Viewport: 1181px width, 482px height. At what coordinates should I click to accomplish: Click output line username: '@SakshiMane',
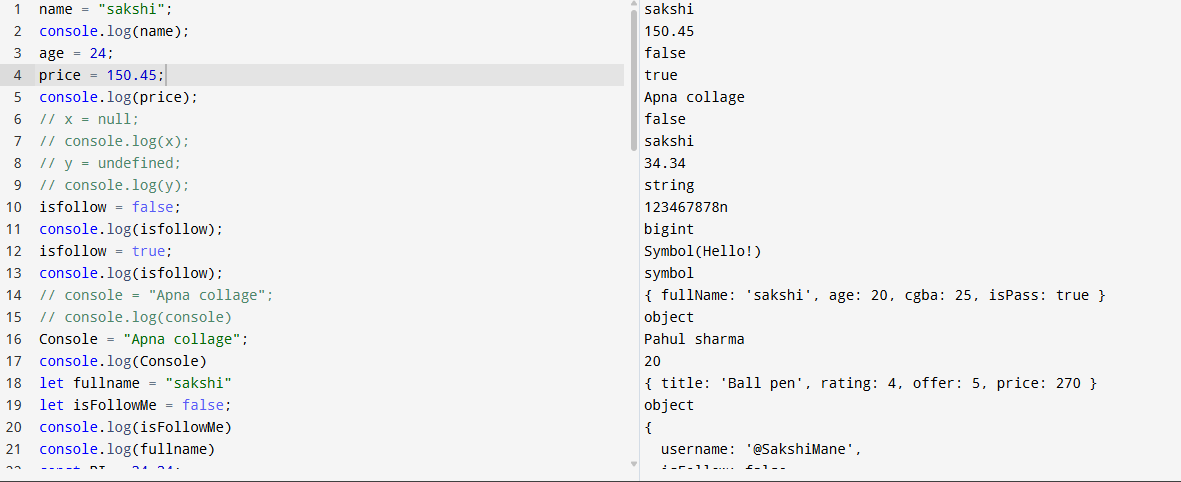[x=761, y=449]
